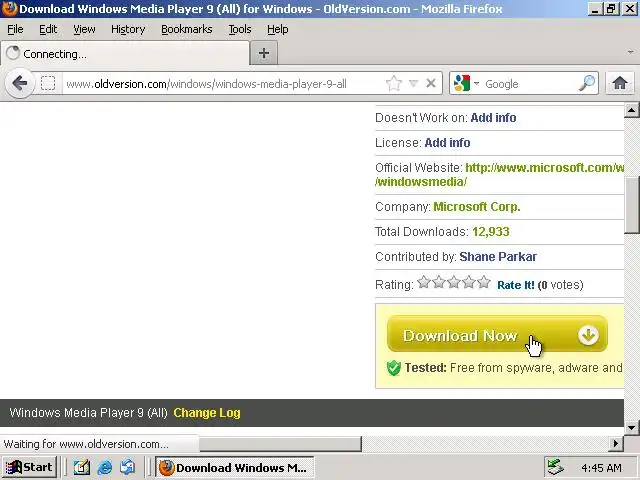Click the Microsoft Corp. company link
This screenshot has height=480, width=640.
click(477, 207)
